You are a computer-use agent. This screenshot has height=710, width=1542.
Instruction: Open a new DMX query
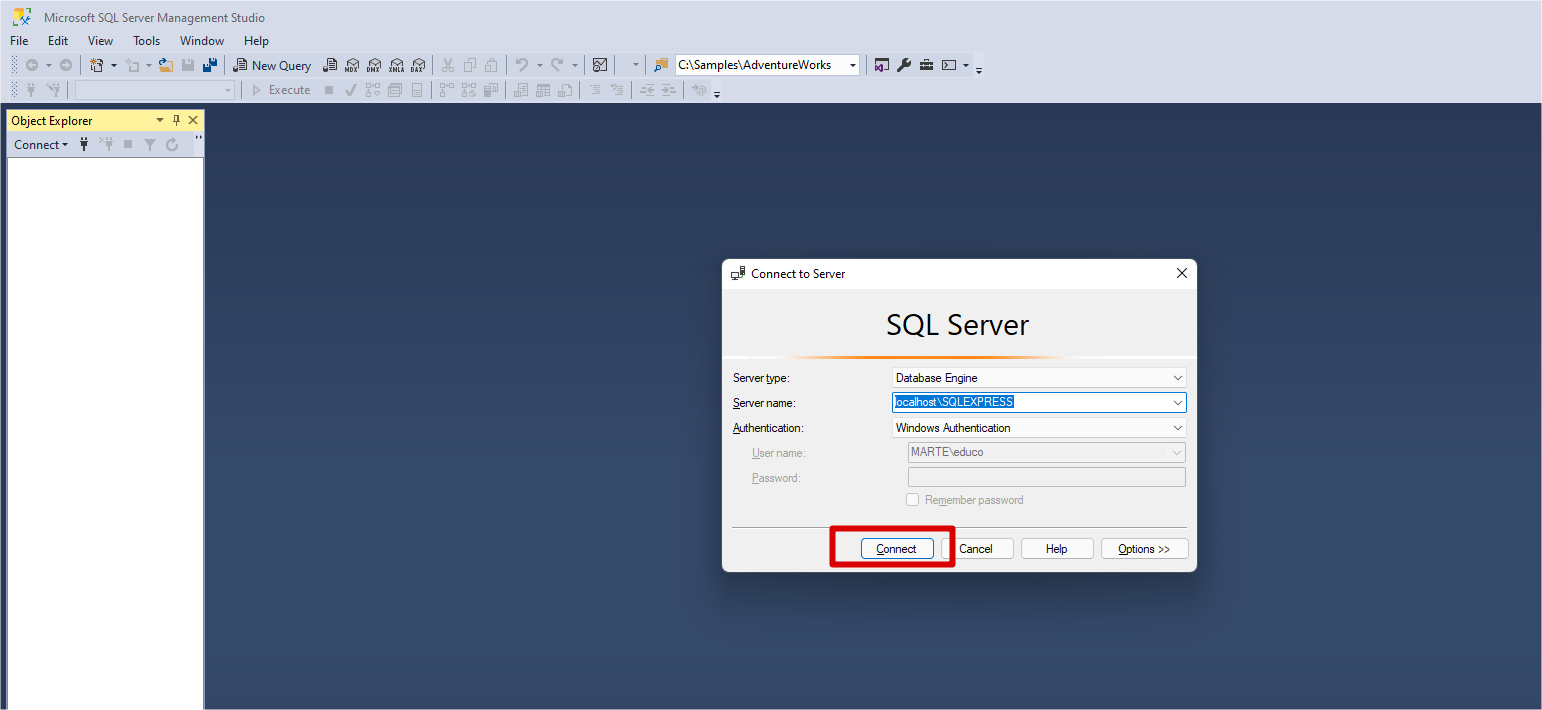tap(374, 65)
